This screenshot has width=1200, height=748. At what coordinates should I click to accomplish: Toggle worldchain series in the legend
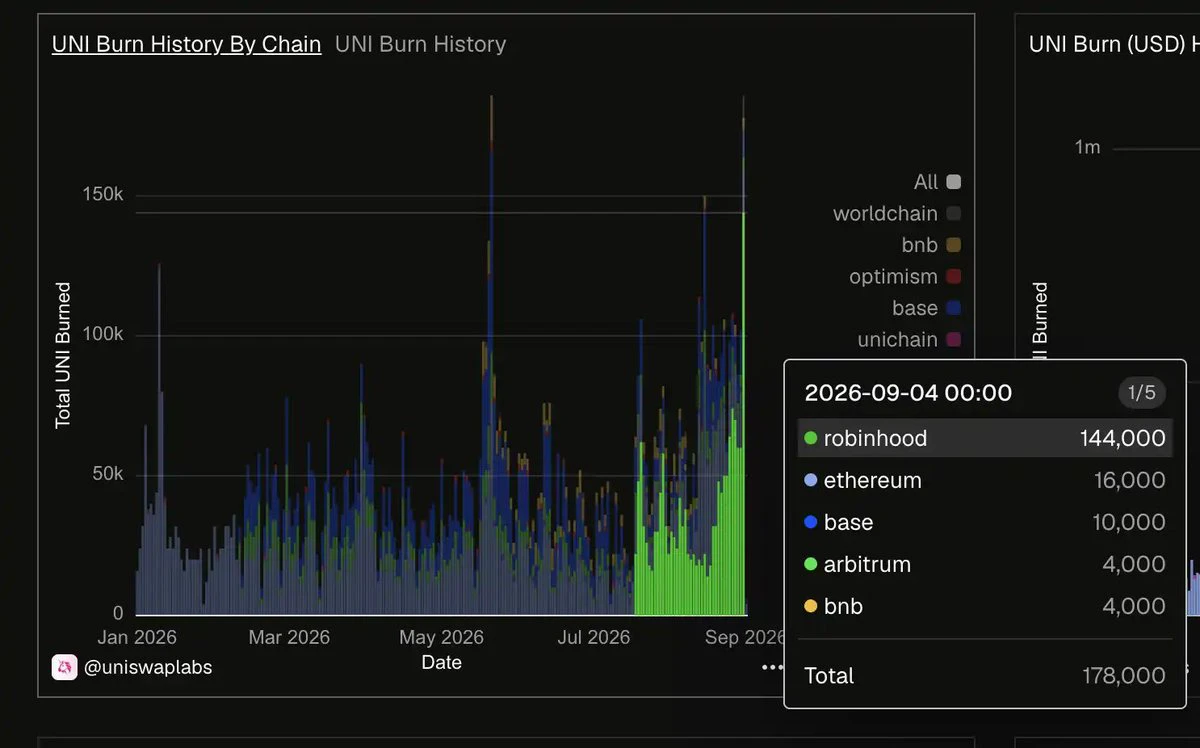tap(897, 214)
